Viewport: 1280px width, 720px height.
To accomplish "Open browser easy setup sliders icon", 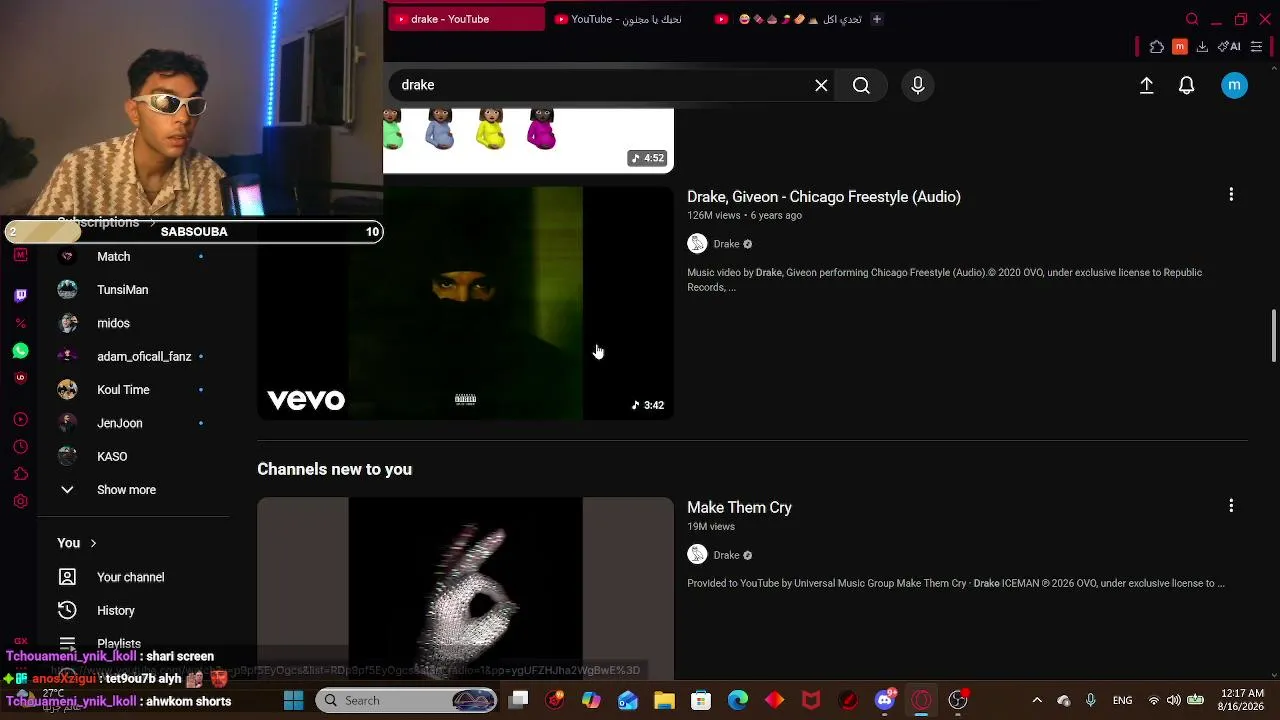I will click(x=1257, y=46).
